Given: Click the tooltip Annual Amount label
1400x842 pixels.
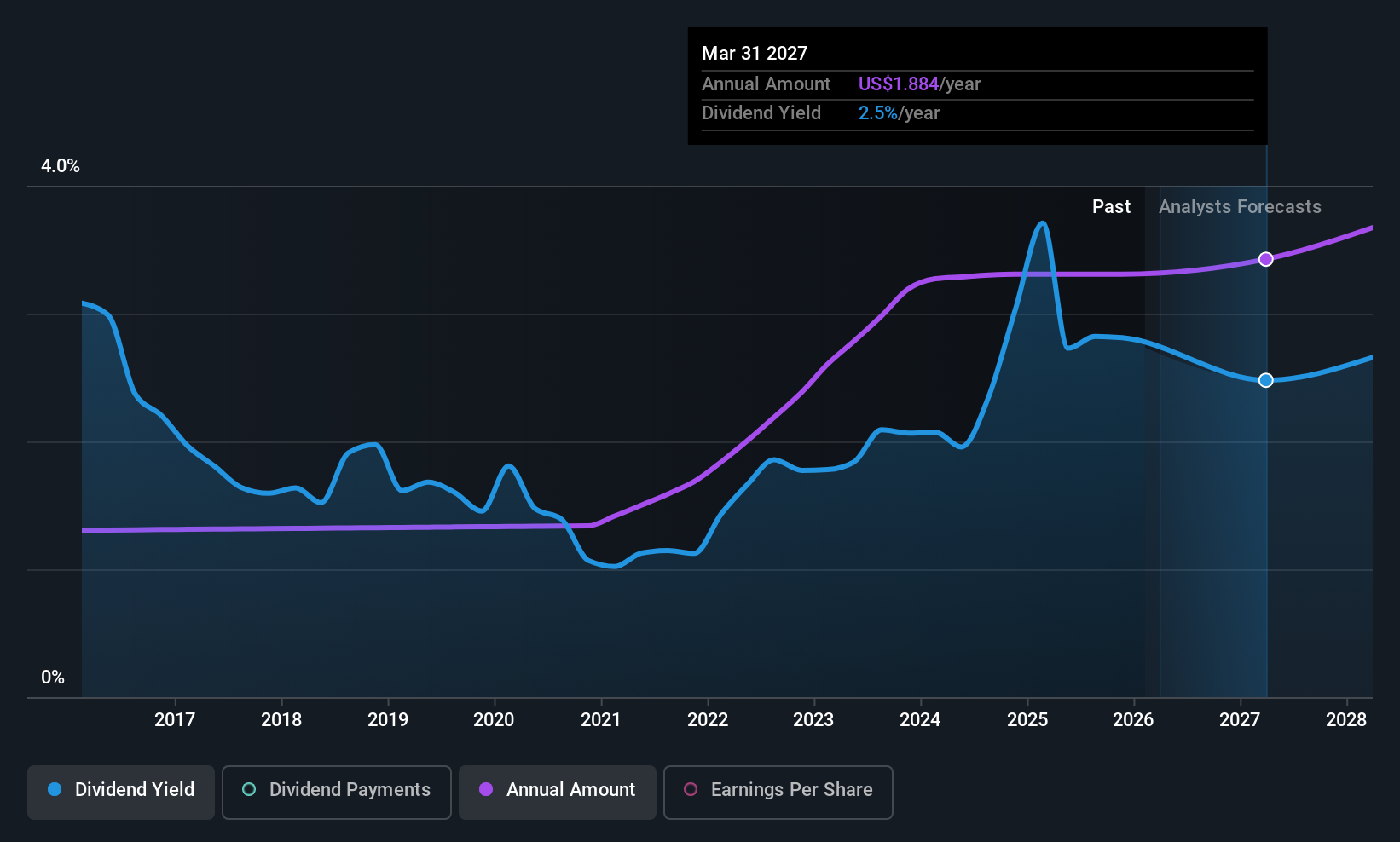Looking at the screenshot, I should click(766, 84).
